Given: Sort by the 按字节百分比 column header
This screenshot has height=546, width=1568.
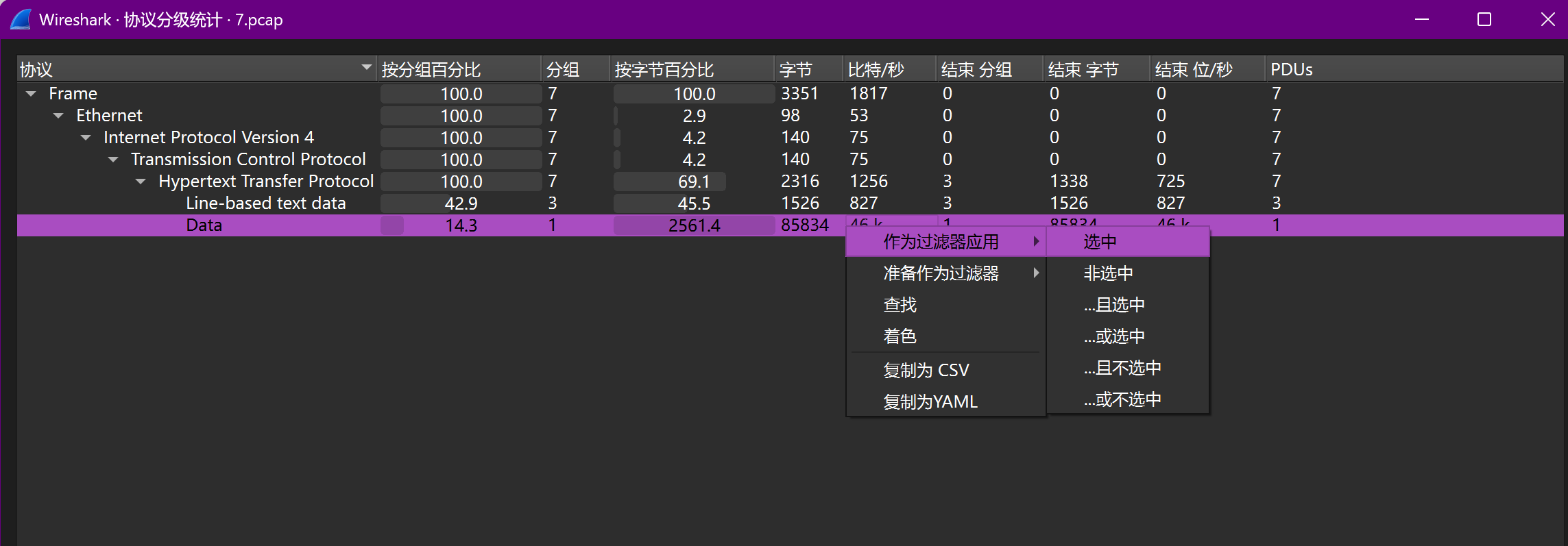Looking at the screenshot, I should (664, 69).
